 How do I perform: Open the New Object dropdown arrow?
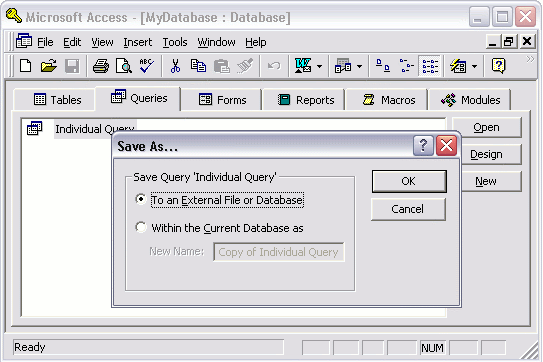click(474, 66)
